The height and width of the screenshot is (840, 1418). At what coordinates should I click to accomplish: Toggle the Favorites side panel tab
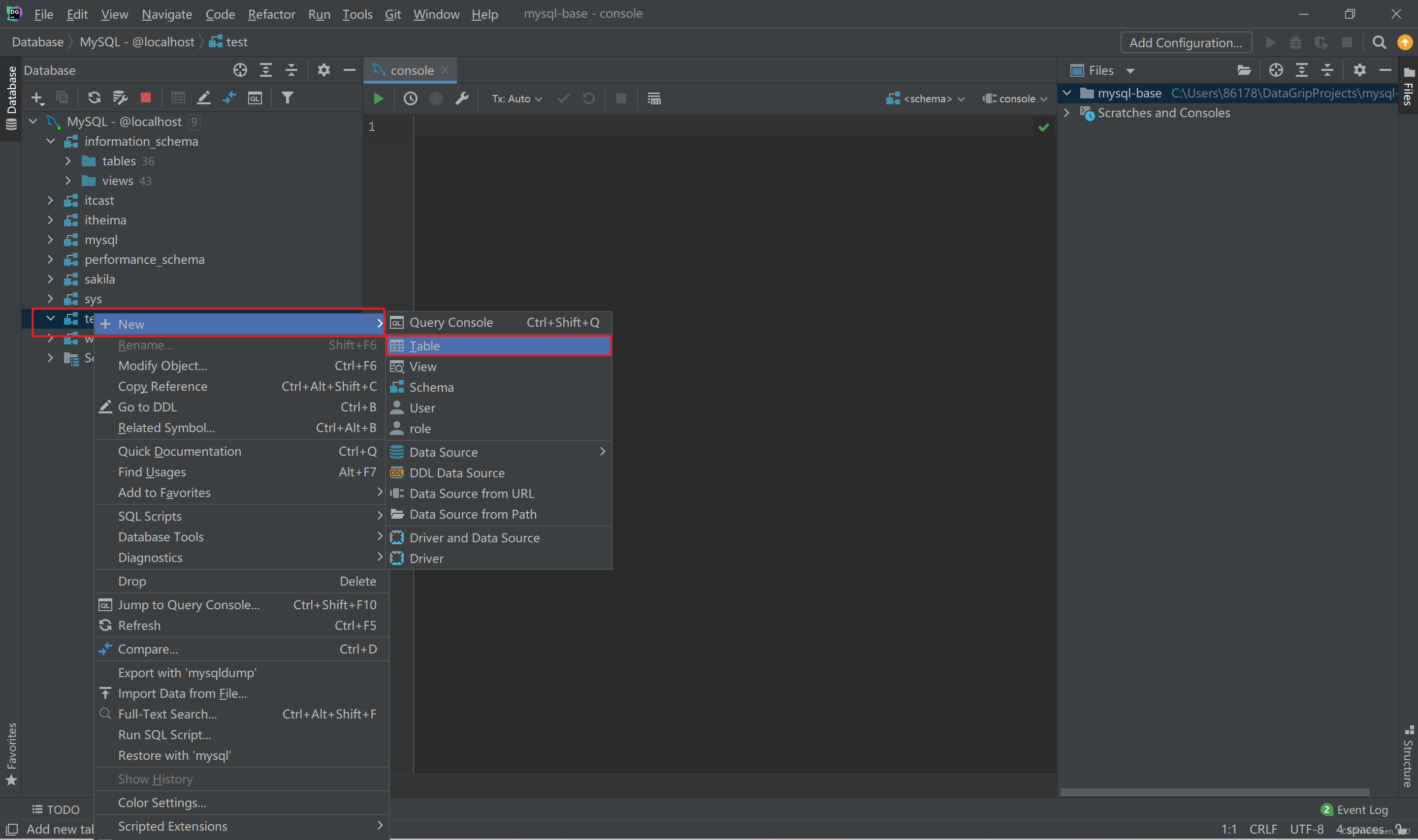[x=11, y=752]
